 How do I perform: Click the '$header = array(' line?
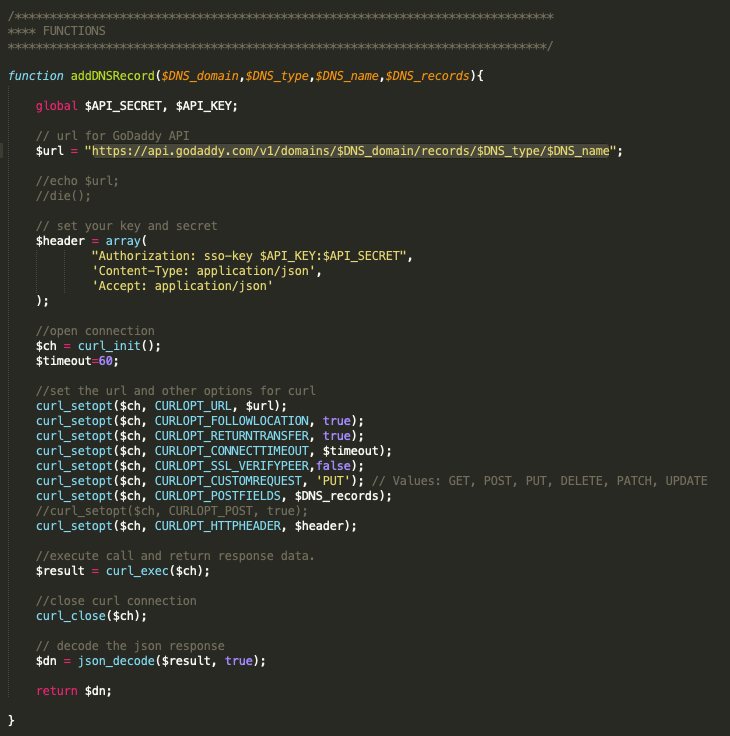92,241
